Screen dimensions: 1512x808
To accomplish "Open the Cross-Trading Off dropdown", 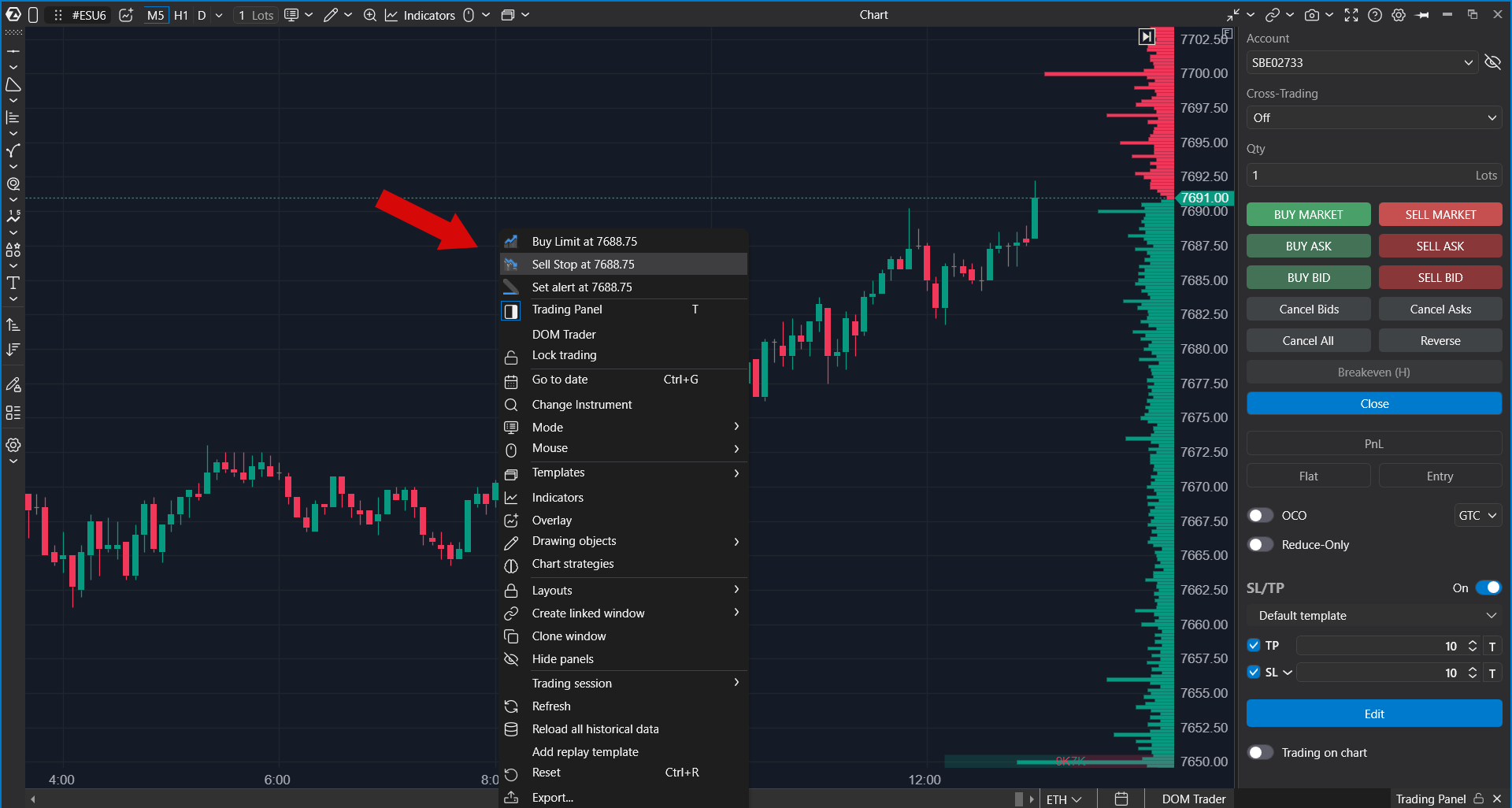I will click(x=1374, y=117).
